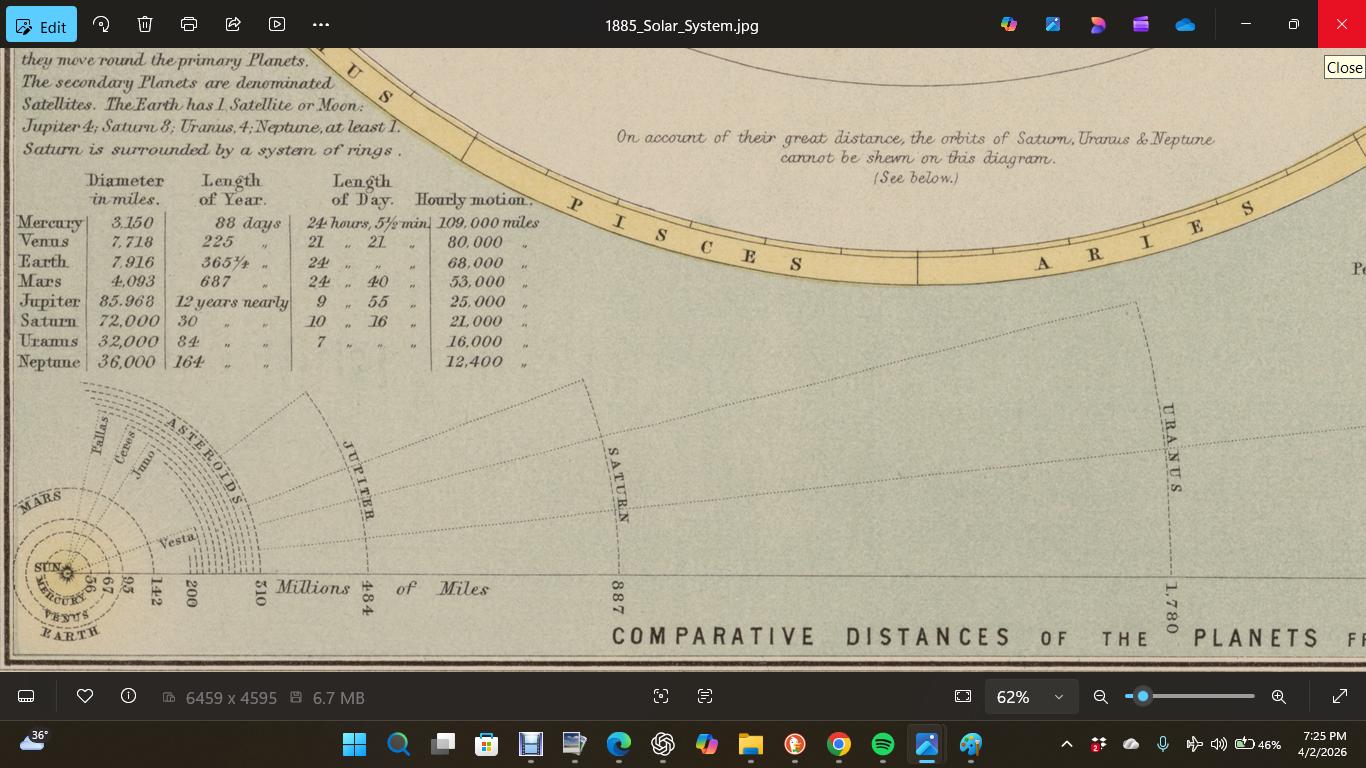Open Google Chrome from the taskbar
1366x768 pixels.
click(839, 744)
